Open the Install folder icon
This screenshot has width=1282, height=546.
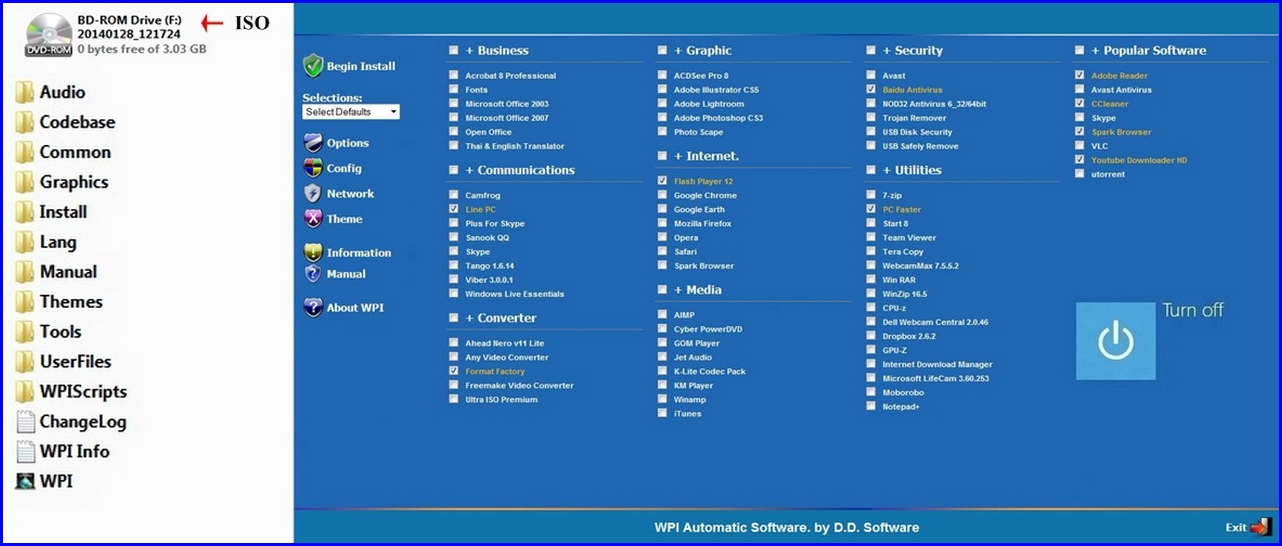point(25,213)
